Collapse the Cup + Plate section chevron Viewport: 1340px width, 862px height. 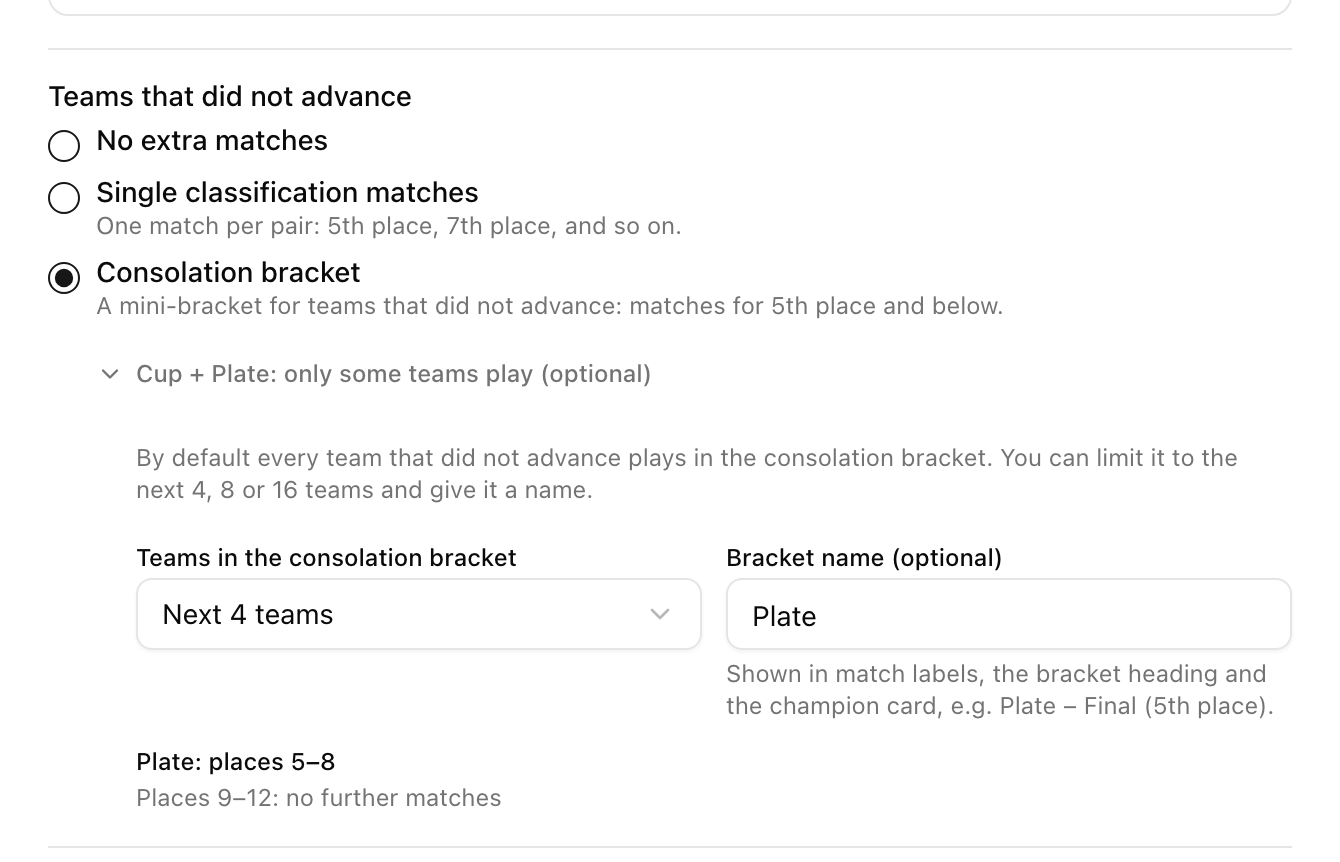click(x=110, y=374)
